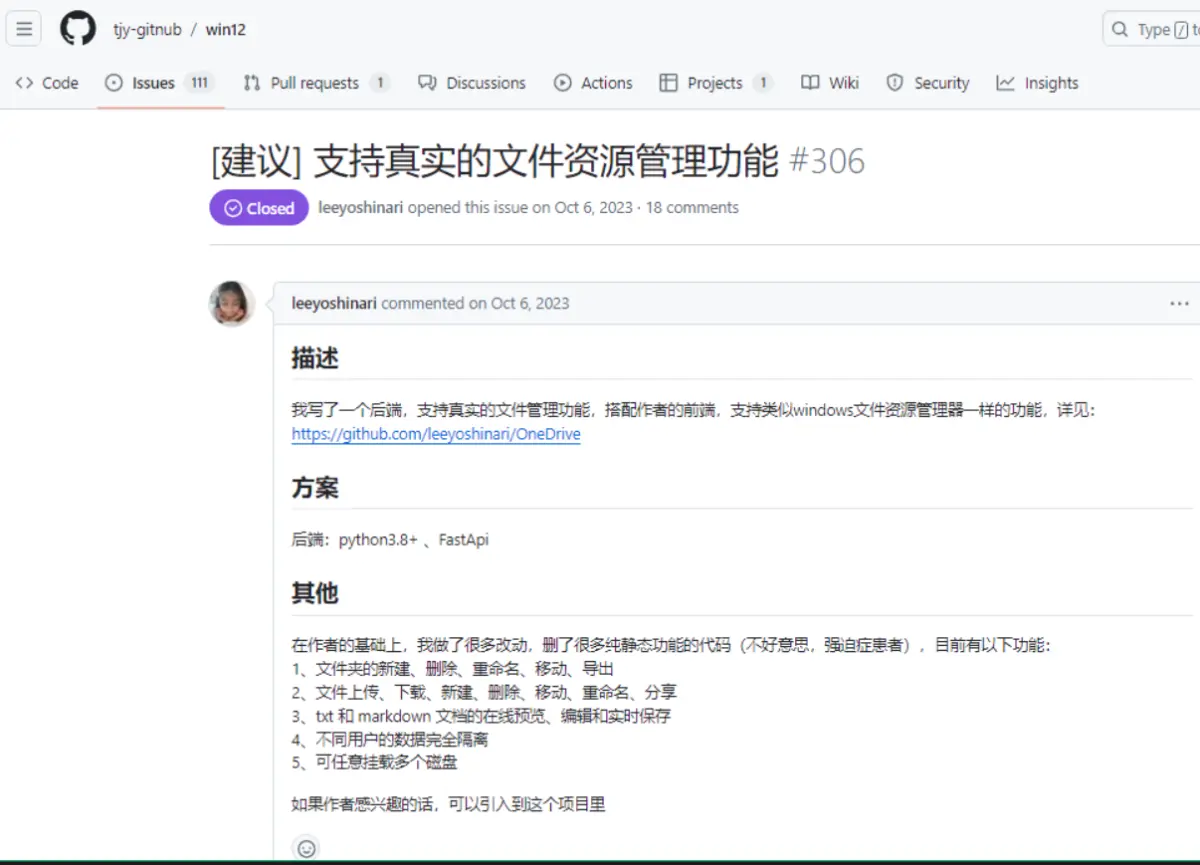Open the Wiki tab
The width and height of the screenshot is (1200, 865).
[x=830, y=83]
